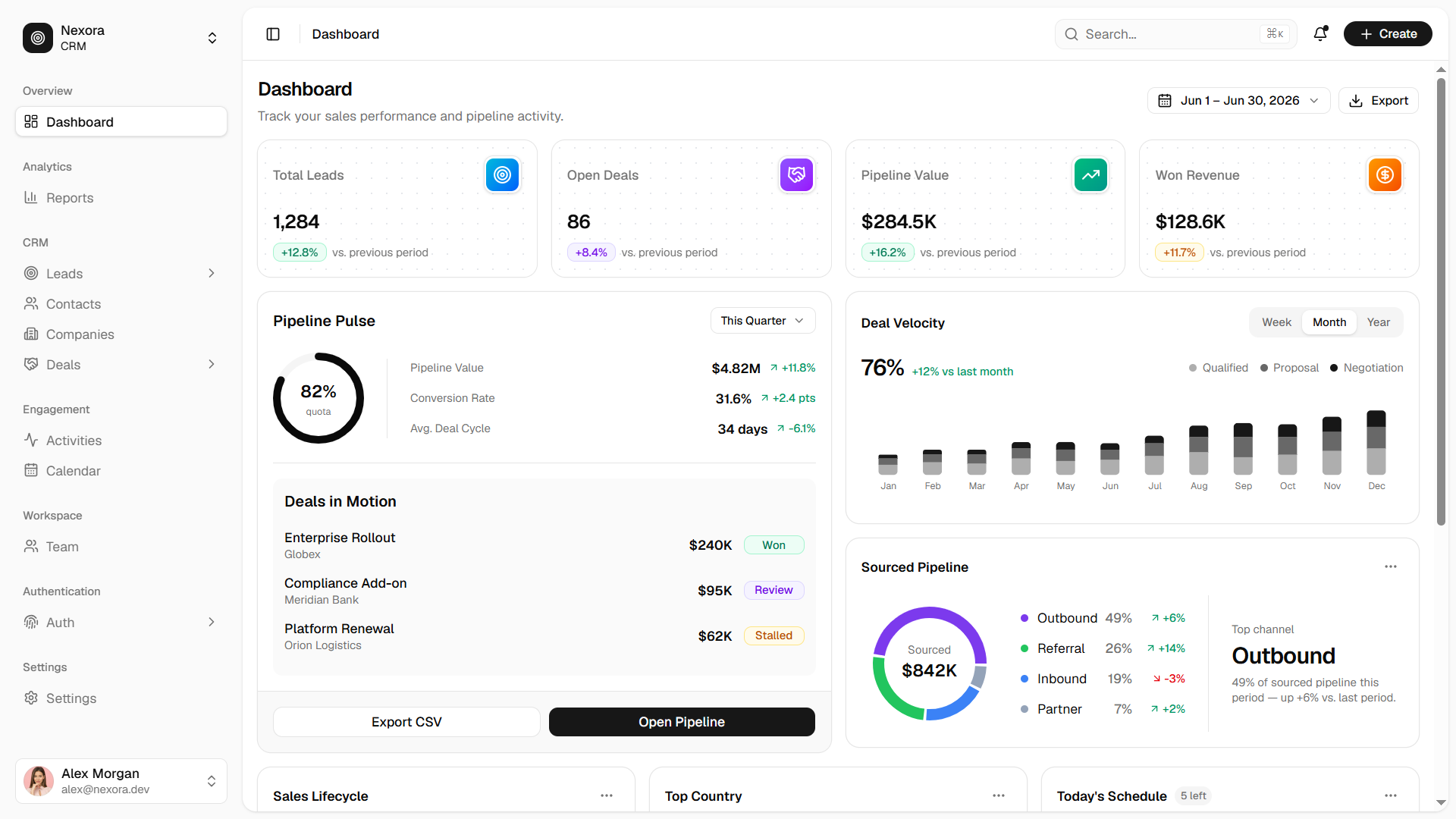The height and width of the screenshot is (819, 1456).
Task: Toggle Qualified legend in Deal Velocity
Action: pyautogui.click(x=1218, y=368)
